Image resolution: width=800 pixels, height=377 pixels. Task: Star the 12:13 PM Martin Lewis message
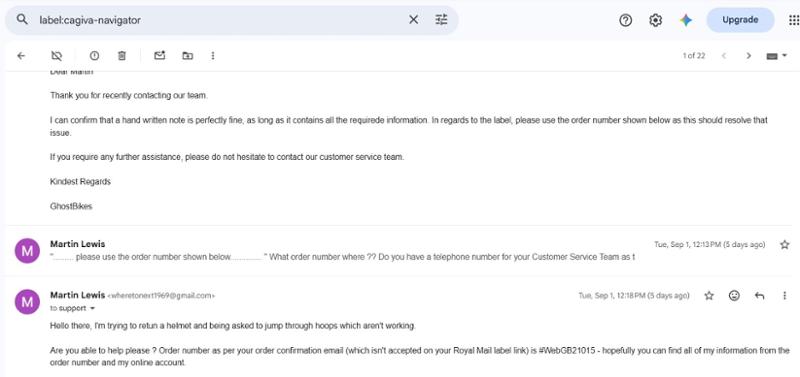click(x=785, y=245)
